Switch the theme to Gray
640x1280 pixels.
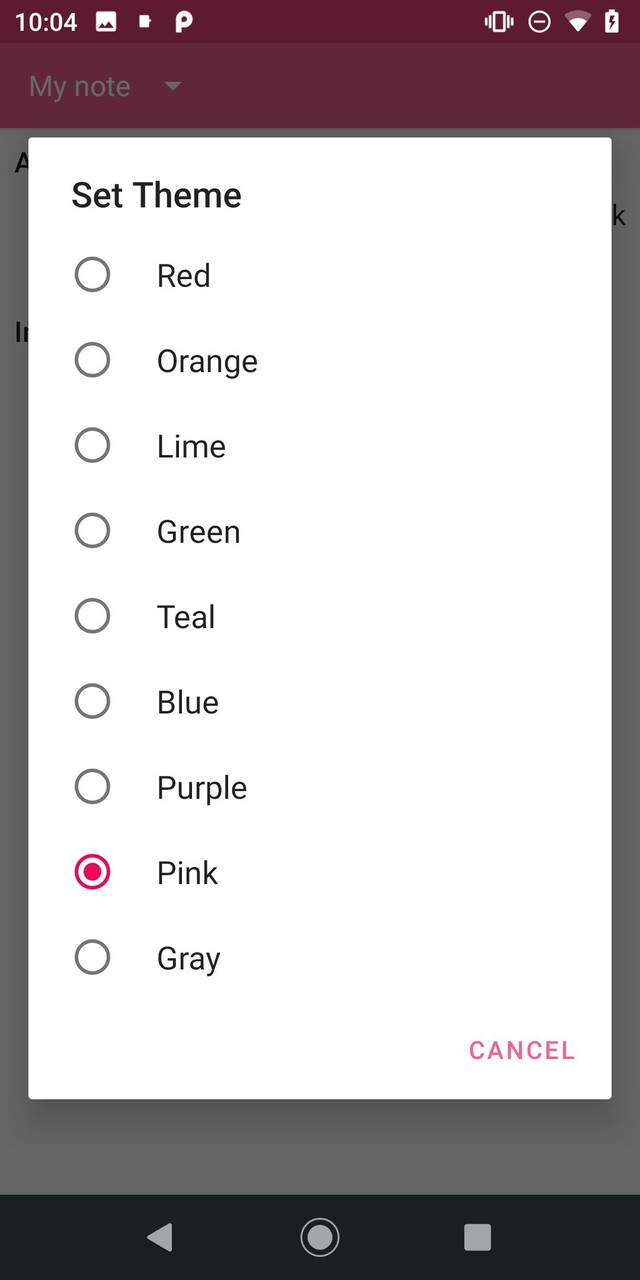(x=92, y=957)
